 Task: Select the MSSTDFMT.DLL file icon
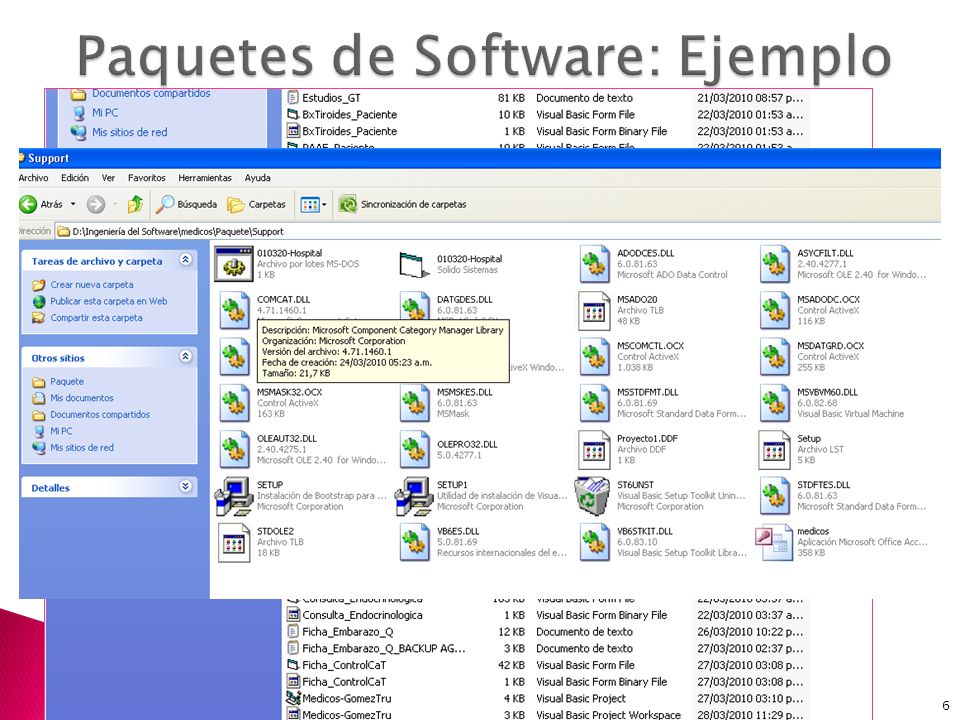(x=594, y=403)
